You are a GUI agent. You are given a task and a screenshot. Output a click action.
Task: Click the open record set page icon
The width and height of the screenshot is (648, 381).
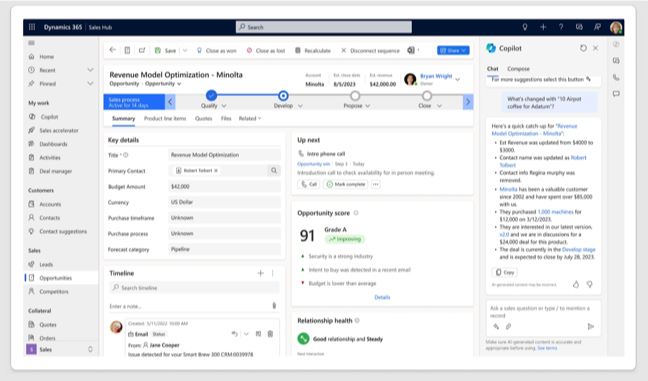pyautogui.click(x=127, y=50)
